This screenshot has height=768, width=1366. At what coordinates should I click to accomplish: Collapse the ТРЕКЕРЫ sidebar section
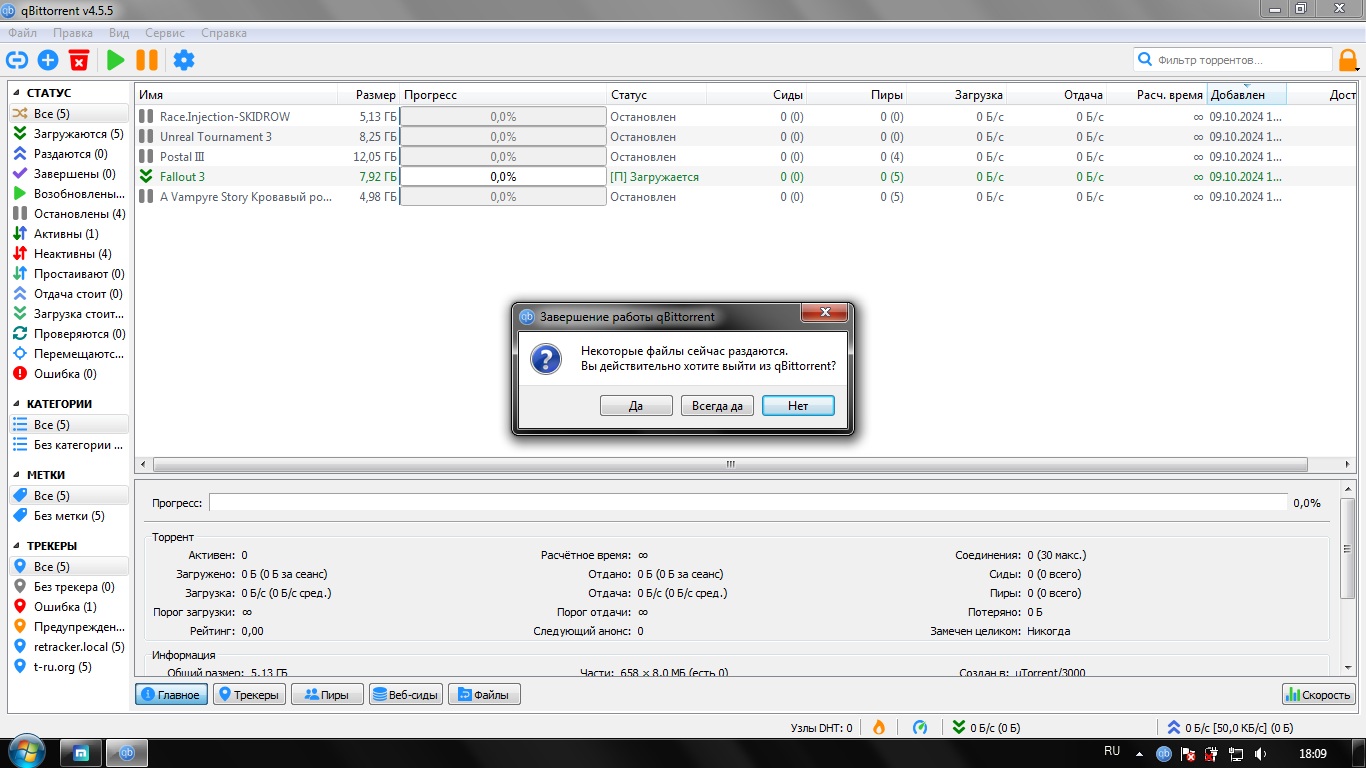pos(18,546)
